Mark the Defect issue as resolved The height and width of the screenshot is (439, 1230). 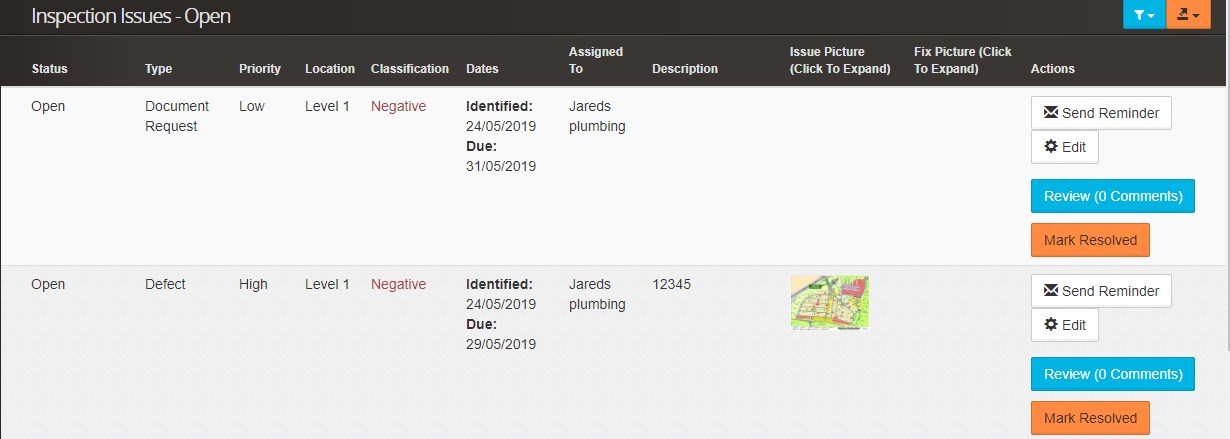click(1090, 418)
